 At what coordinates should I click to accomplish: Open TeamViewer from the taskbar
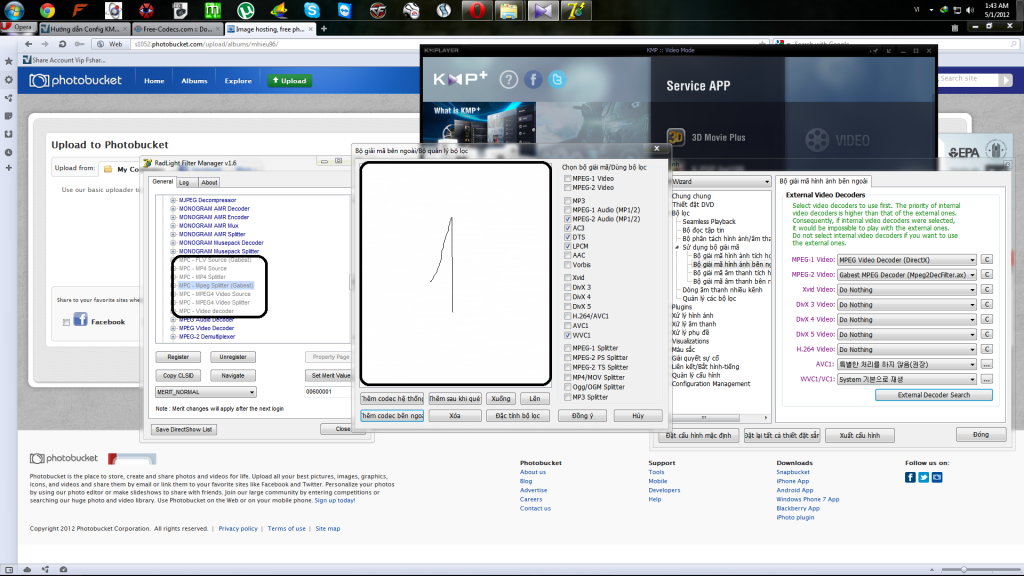[x=344, y=10]
